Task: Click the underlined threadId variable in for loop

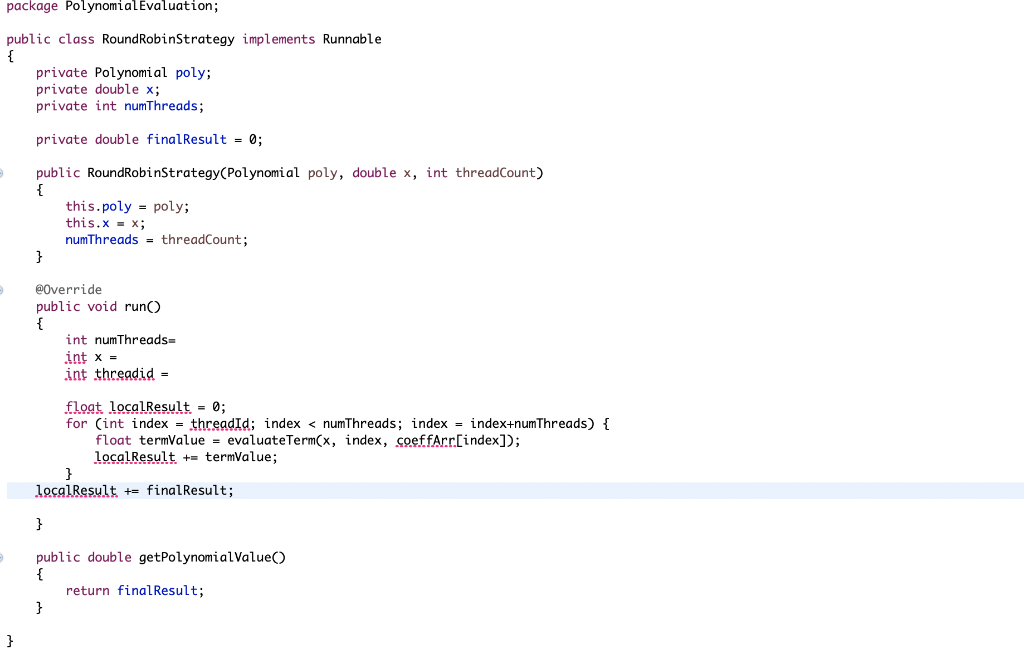Action: [220, 423]
